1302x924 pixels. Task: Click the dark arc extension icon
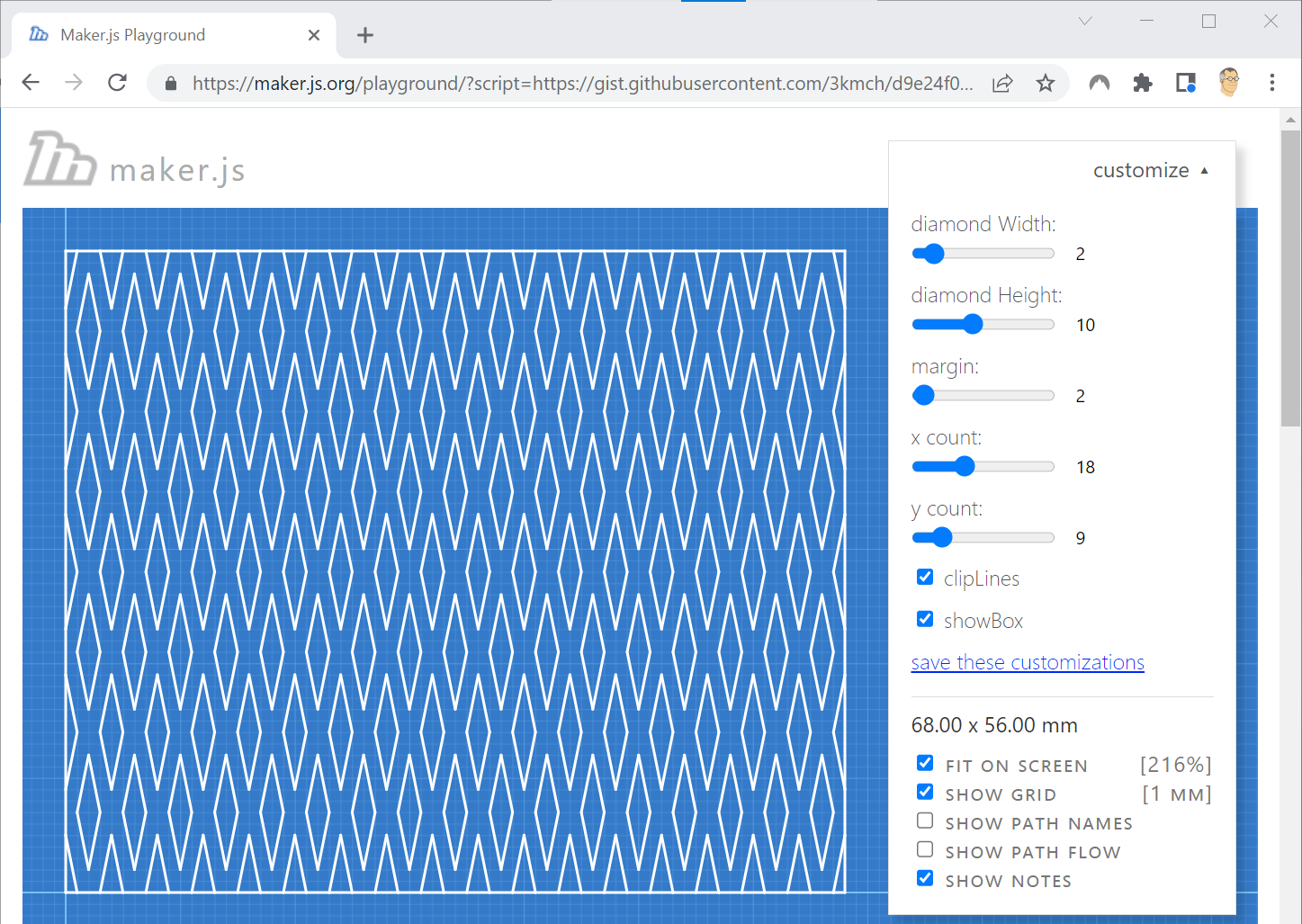tap(1100, 84)
